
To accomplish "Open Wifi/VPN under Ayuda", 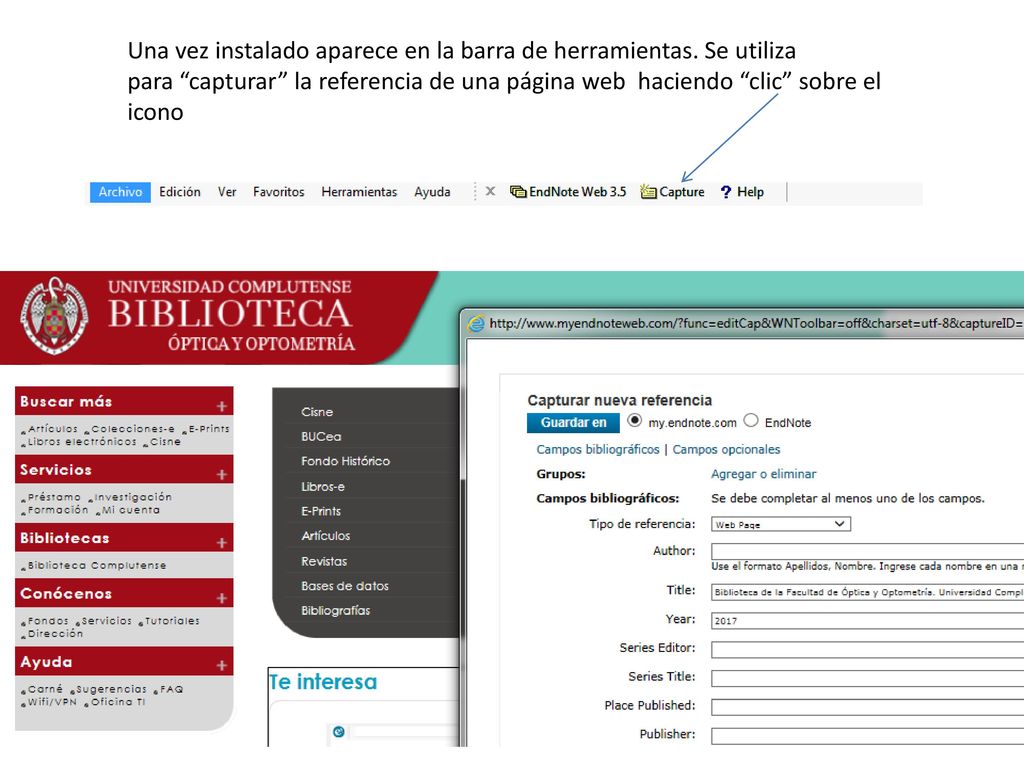I will (x=52, y=702).
